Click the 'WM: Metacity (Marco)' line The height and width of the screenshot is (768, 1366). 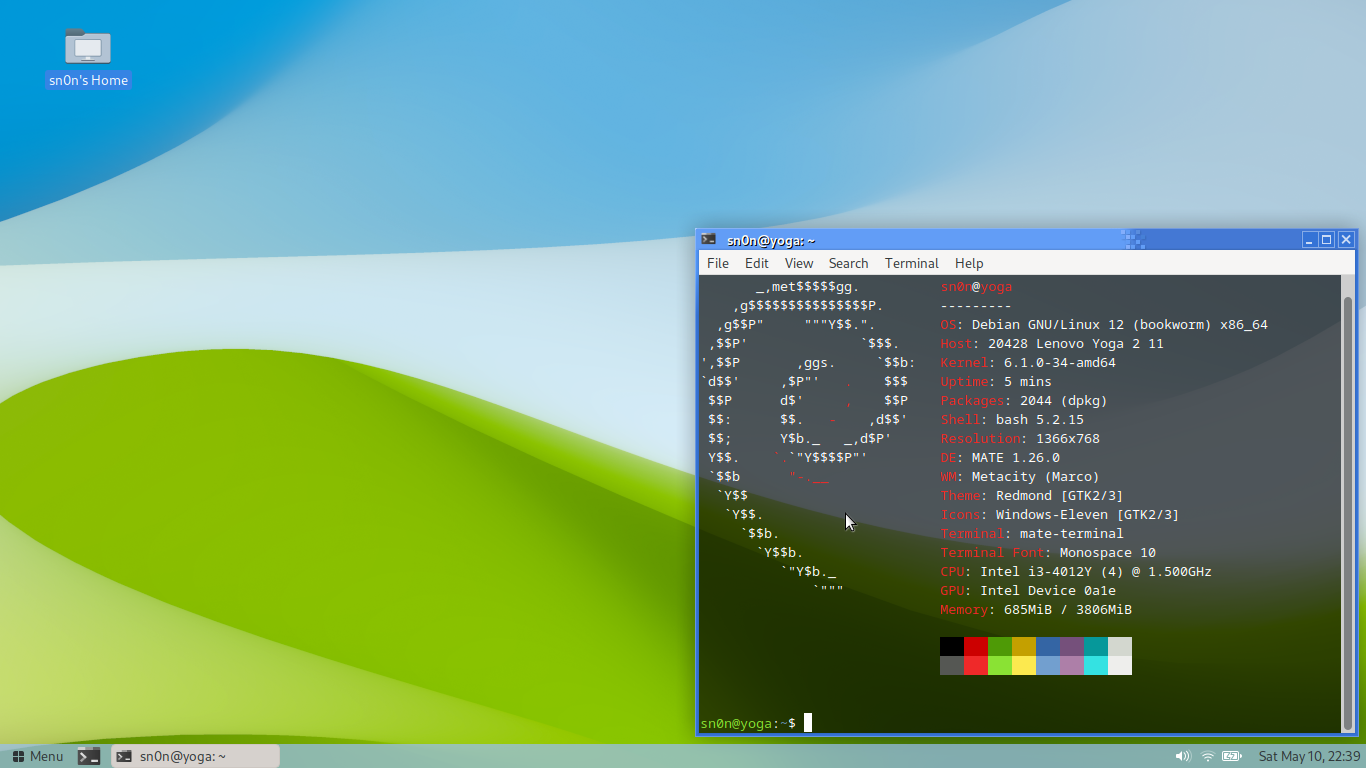1020,477
